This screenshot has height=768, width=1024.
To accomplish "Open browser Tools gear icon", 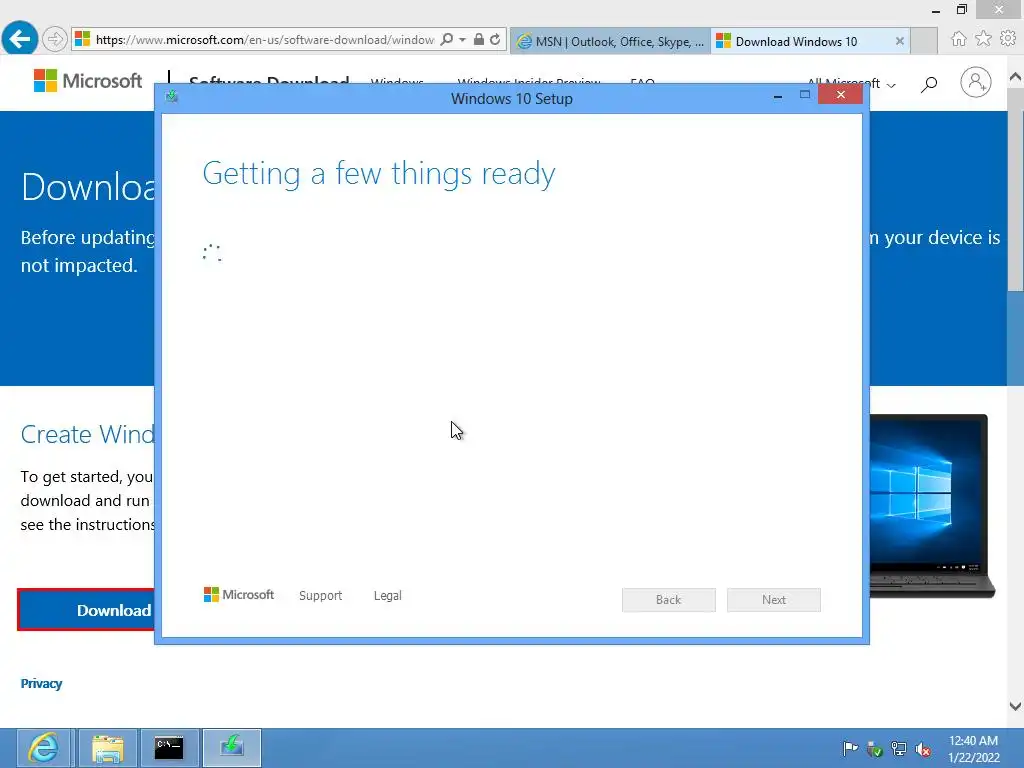I will [1008, 39].
